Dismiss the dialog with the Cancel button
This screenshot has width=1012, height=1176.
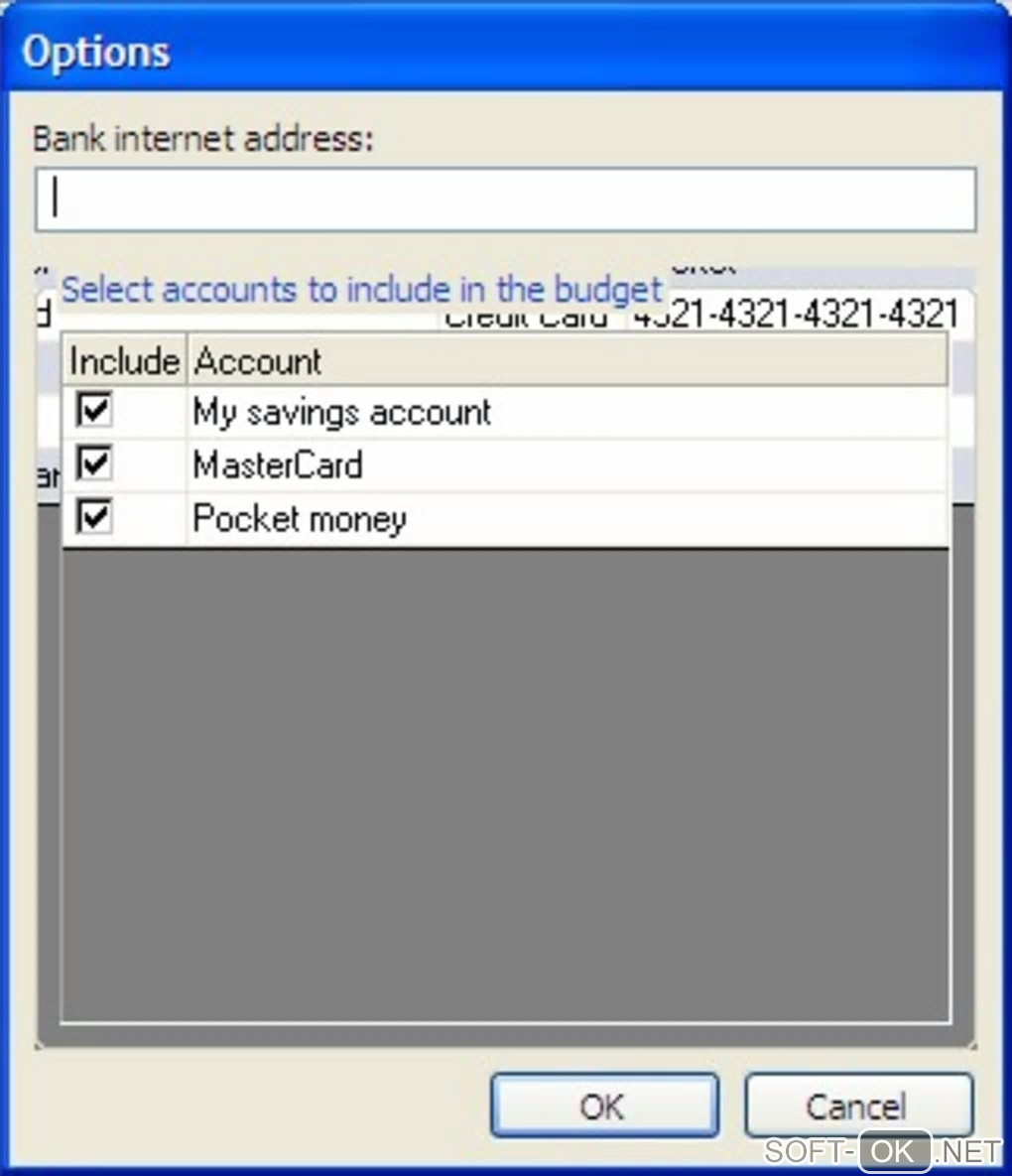pyautogui.click(x=859, y=1106)
